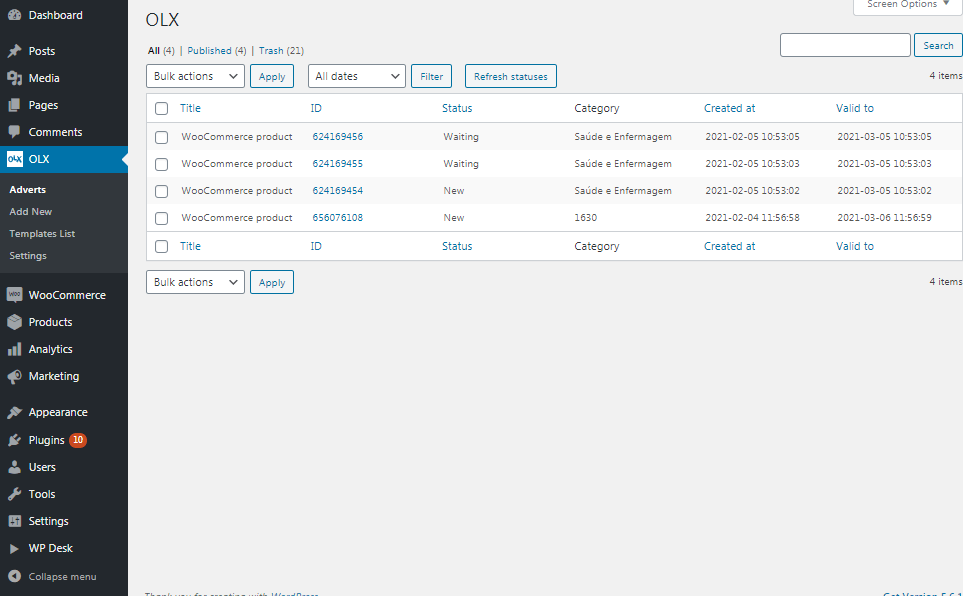Click the top Apply button
Viewport: 963px width, 596px height.
[272, 76]
